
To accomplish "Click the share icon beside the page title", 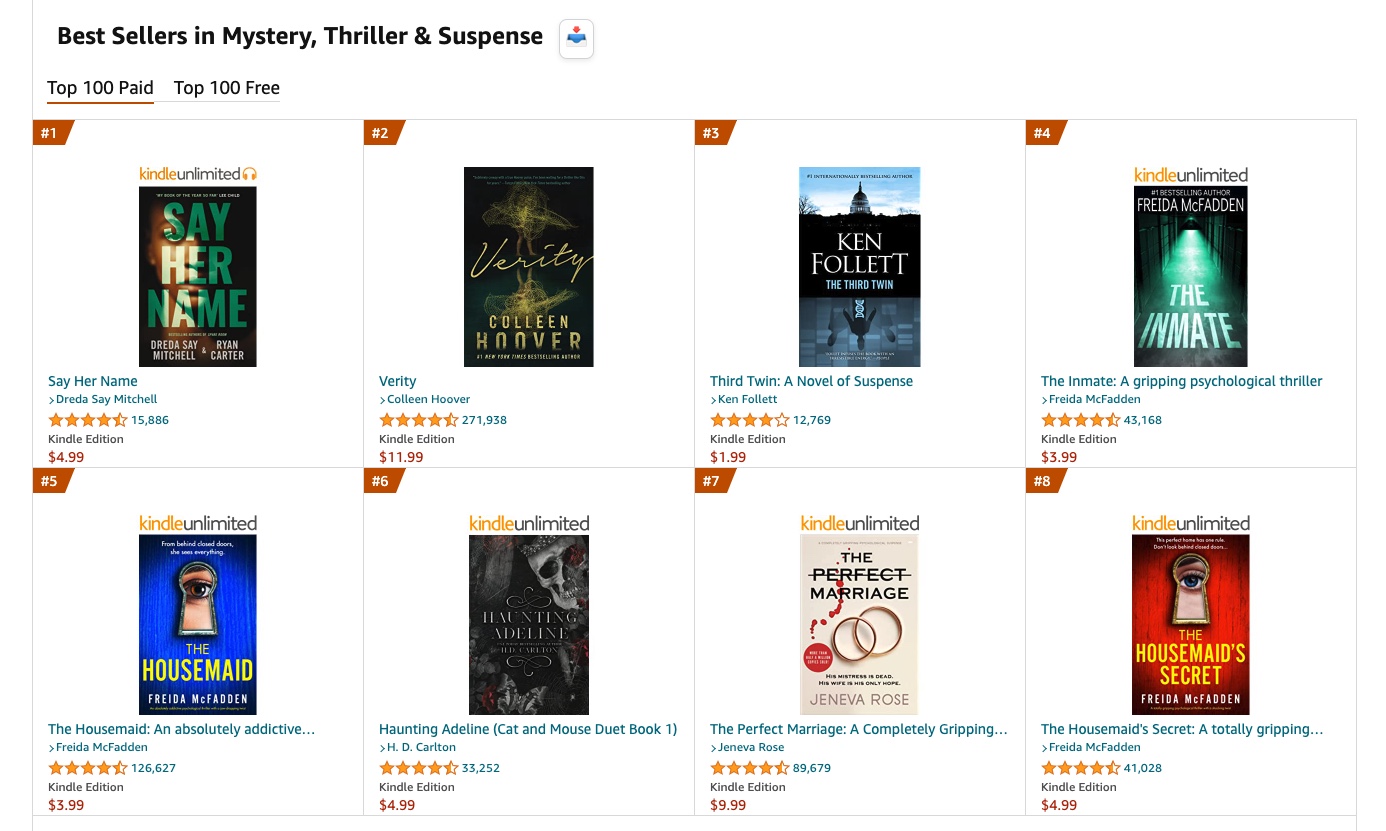I will (576, 37).
